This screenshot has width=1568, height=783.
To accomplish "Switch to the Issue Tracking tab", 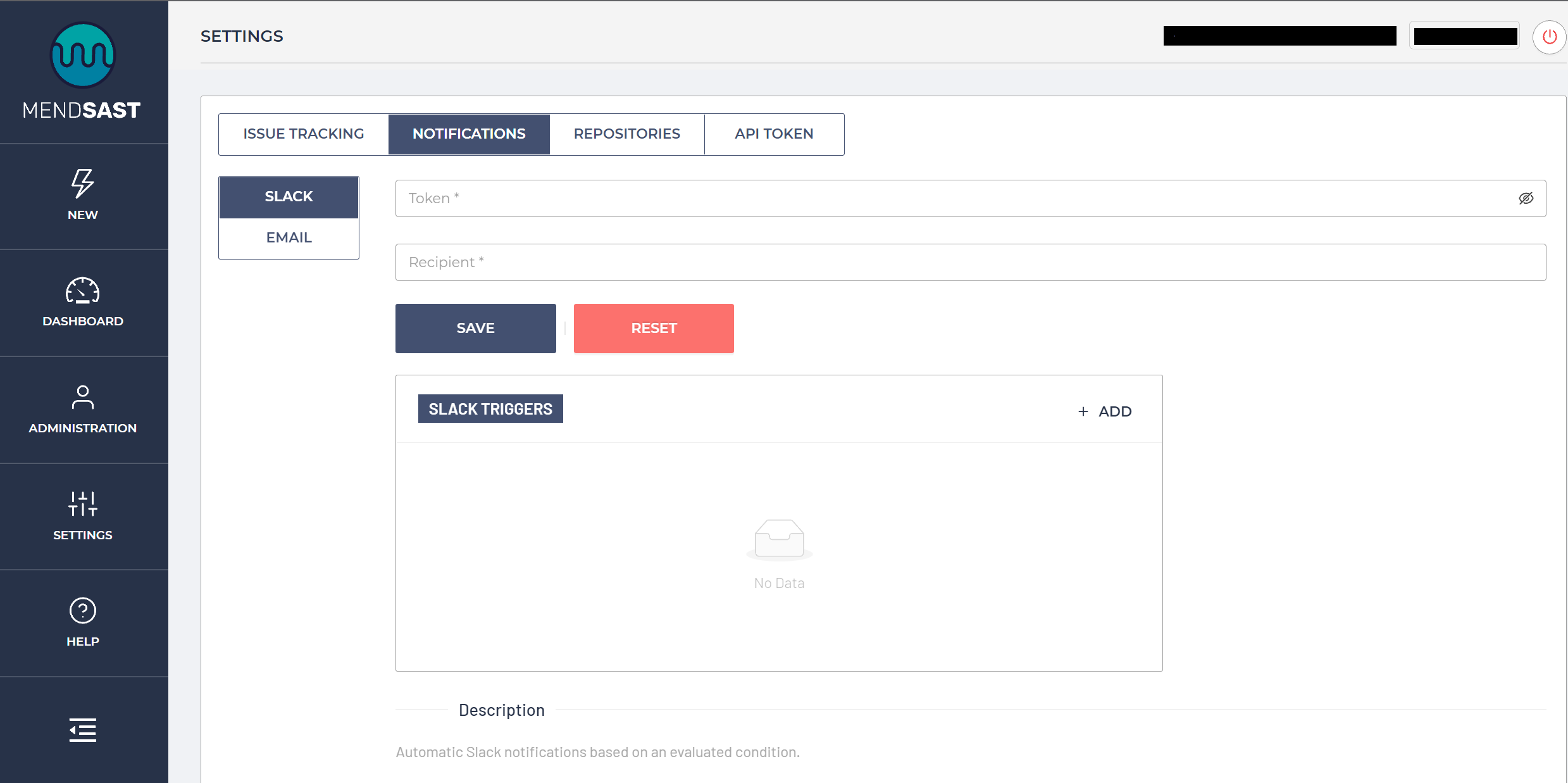I will click(303, 134).
